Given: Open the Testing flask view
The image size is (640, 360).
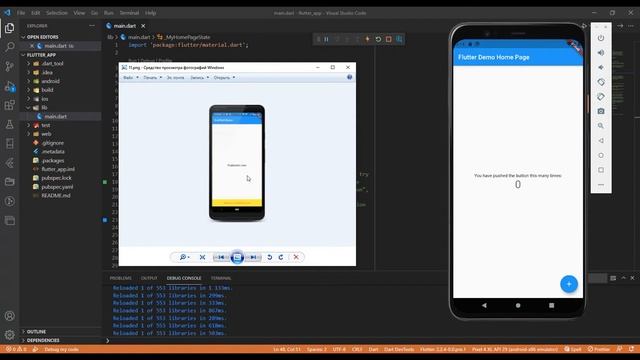Looking at the screenshot, I should [9, 124].
